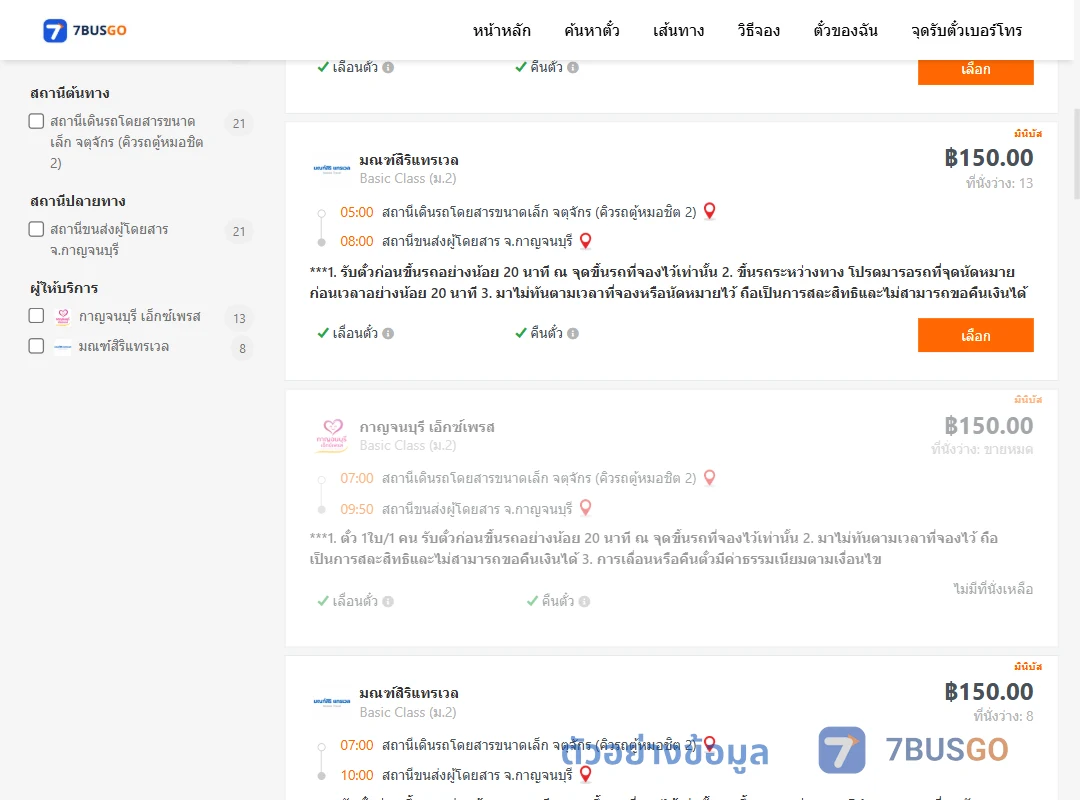Click เลื่อนตั๋ว info icon on 05:00 trip

388,334
